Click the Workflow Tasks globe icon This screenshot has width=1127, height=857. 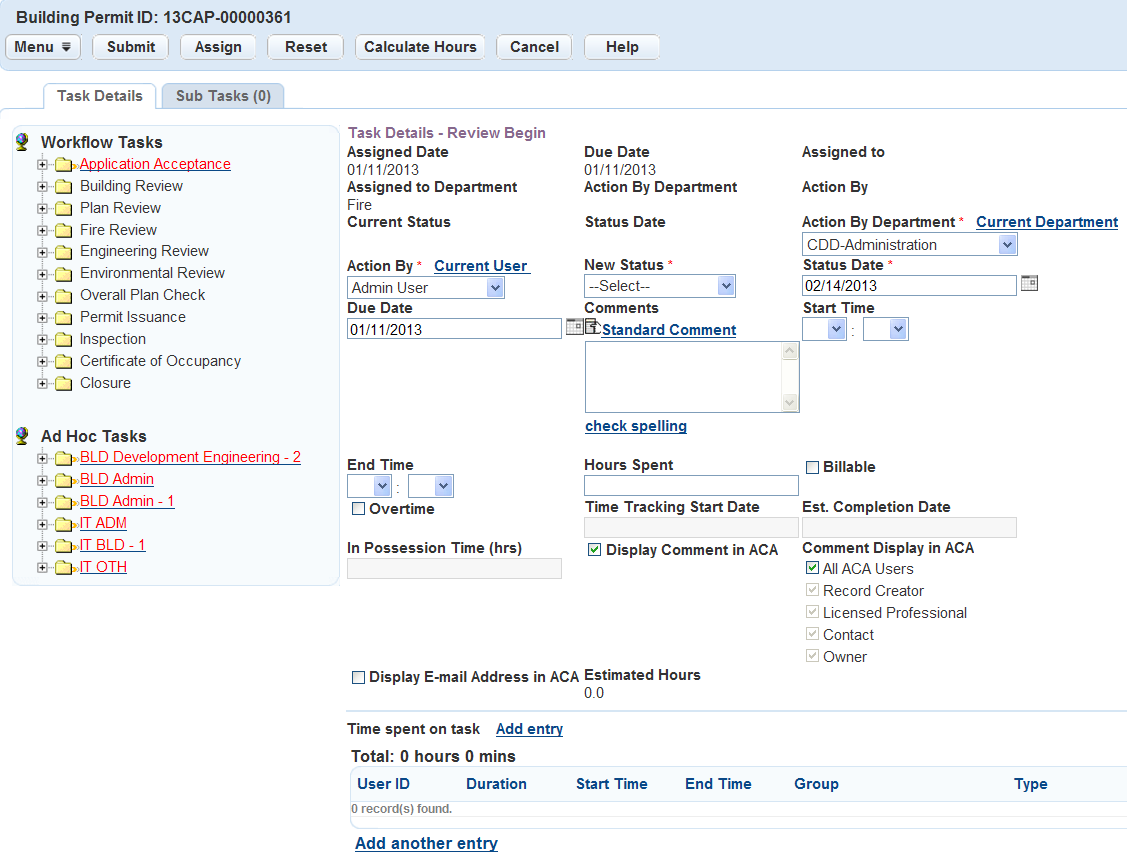[23, 142]
